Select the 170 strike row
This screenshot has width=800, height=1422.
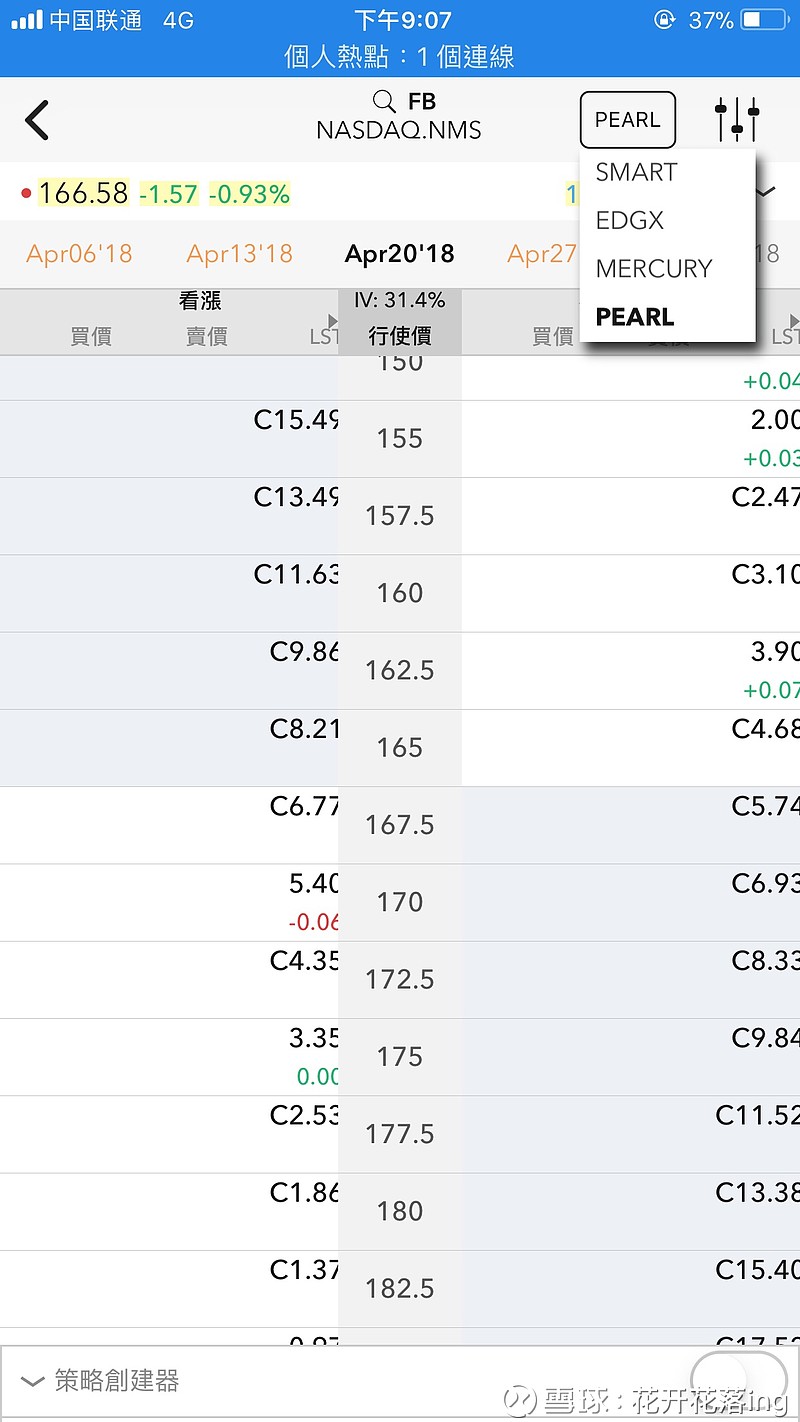coord(400,901)
